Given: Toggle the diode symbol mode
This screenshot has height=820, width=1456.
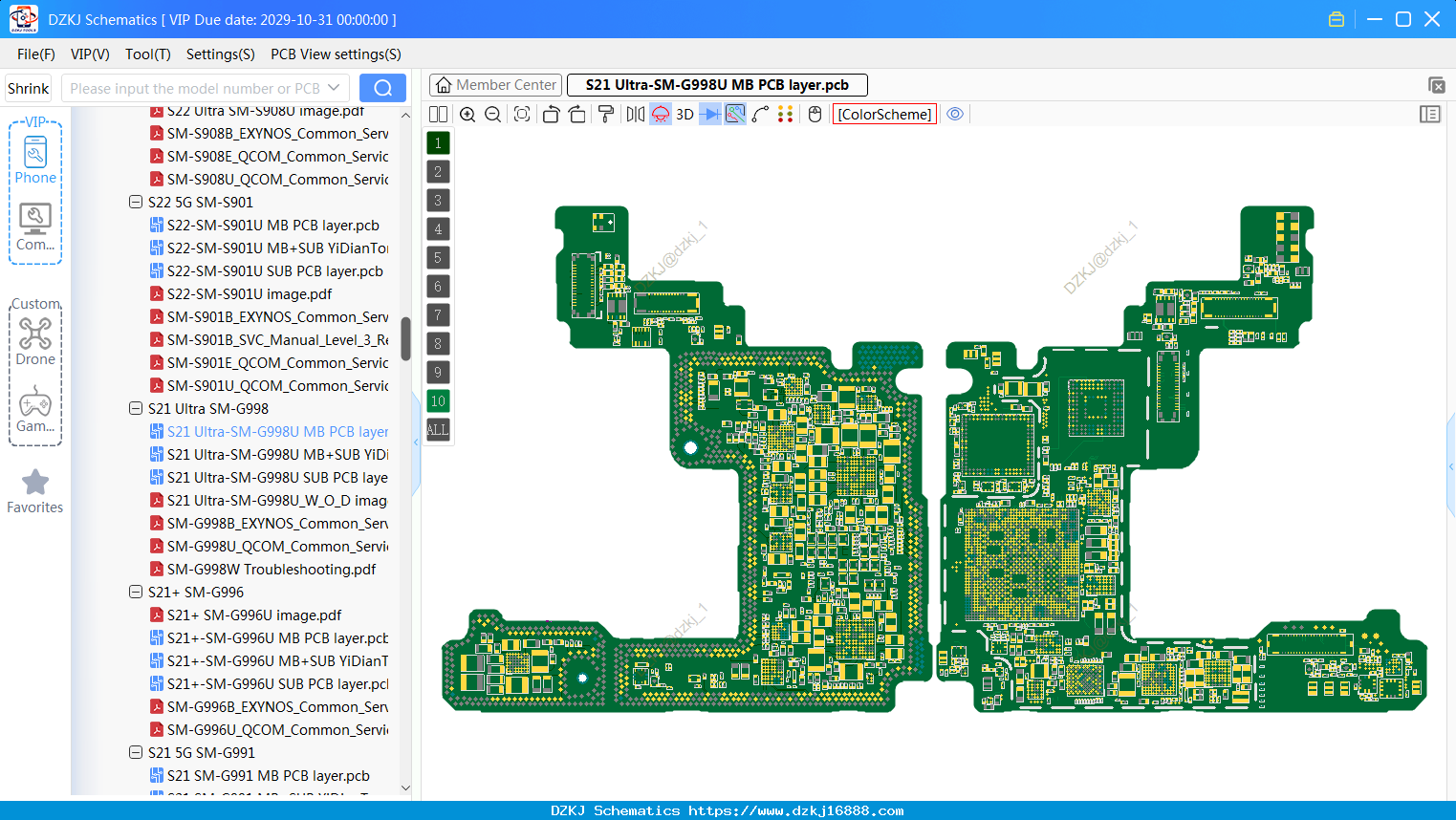Looking at the screenshot, I should 710,114.
